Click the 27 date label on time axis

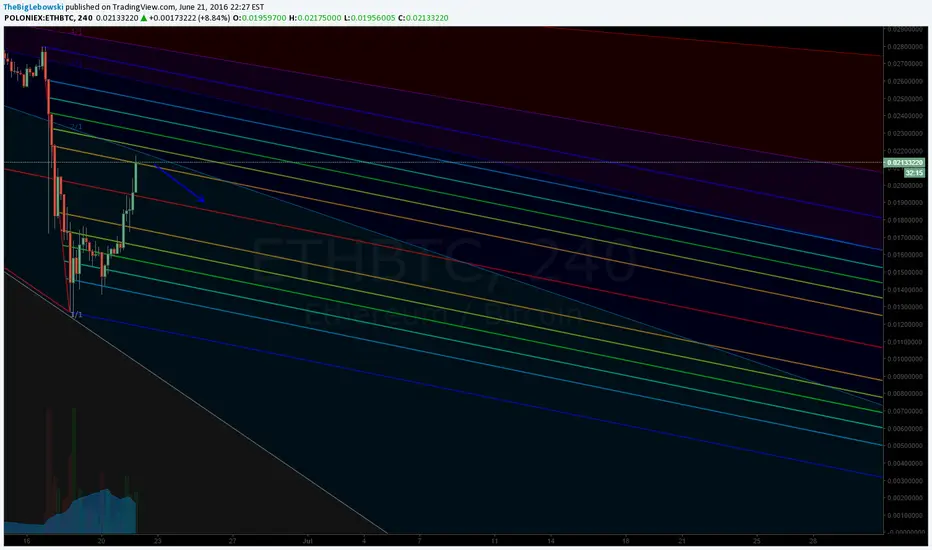(x=232, y=541)
